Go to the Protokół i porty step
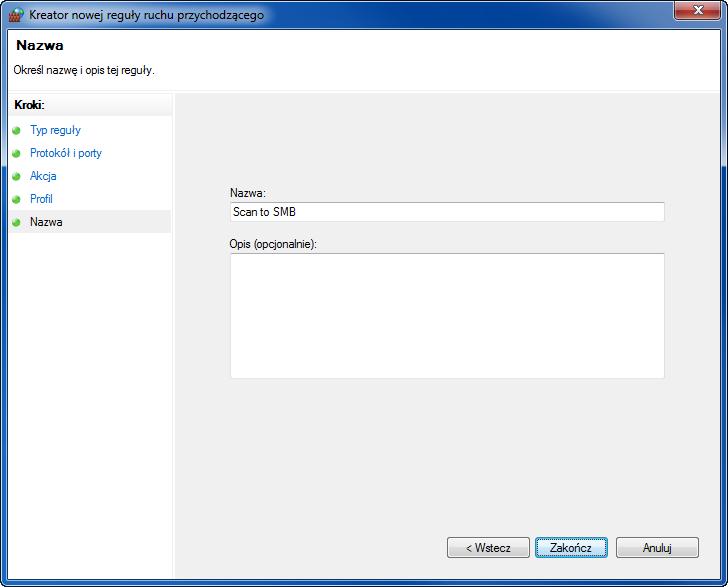728x587 pixels. pyautogui.click(x=65, y=153)
